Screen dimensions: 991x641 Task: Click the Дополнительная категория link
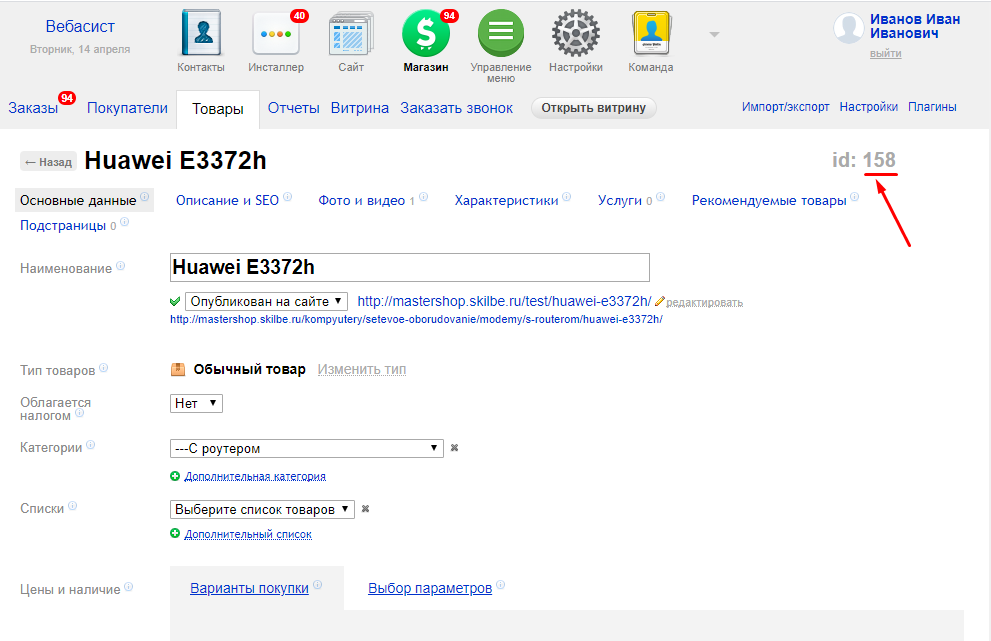(255, 476)
